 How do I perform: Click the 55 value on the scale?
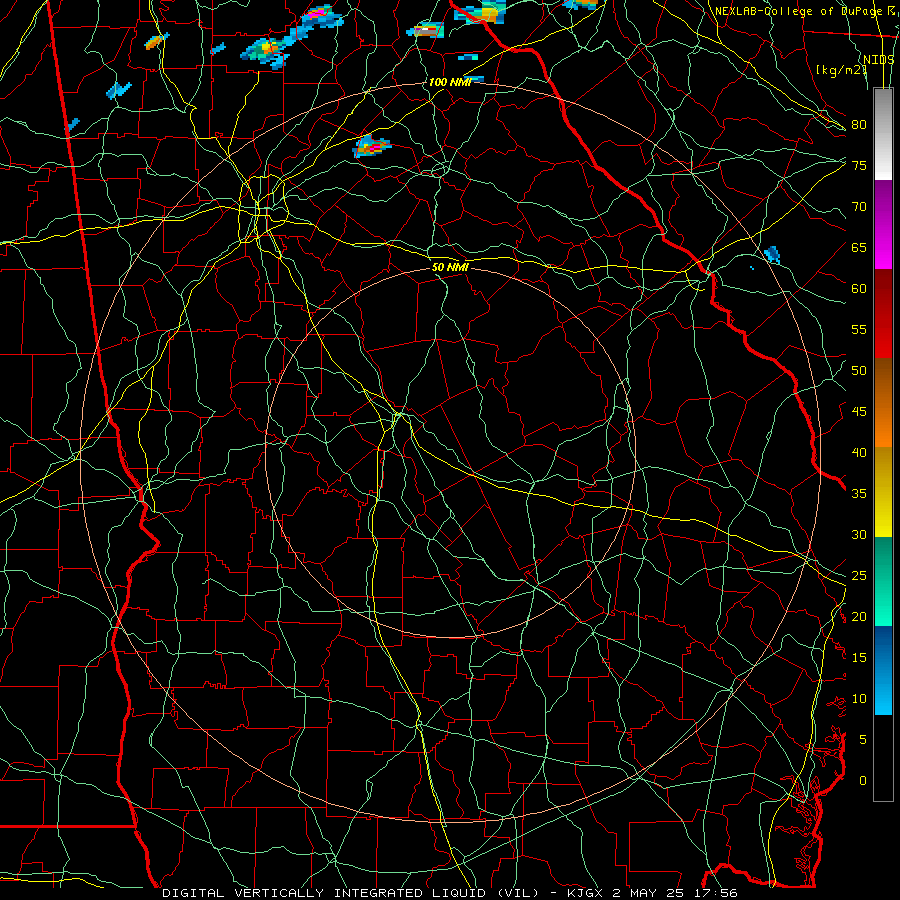click(859, 329)
